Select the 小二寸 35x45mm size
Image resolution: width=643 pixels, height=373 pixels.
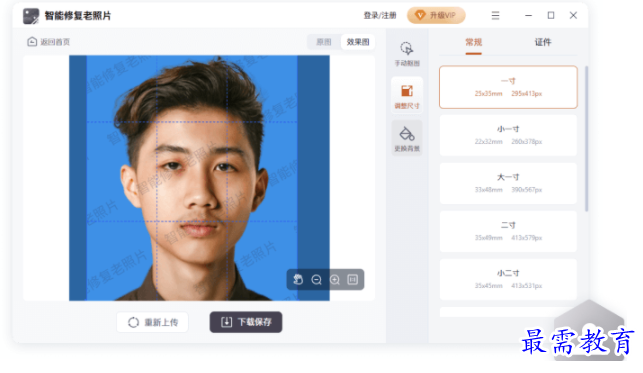point(508,279)
